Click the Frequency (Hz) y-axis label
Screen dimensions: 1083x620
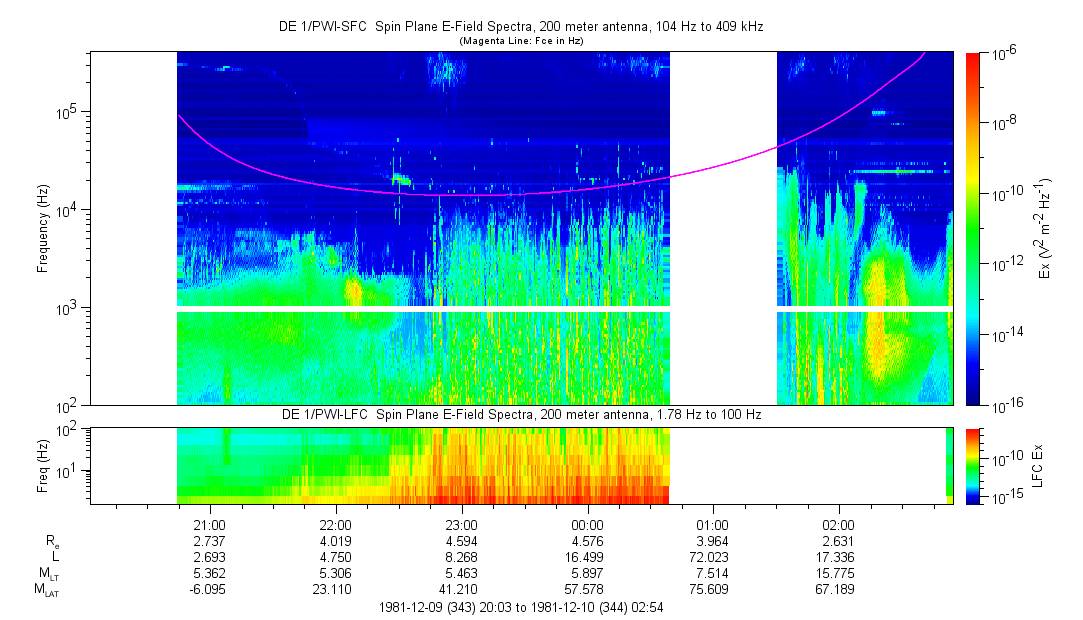[43, 229]
